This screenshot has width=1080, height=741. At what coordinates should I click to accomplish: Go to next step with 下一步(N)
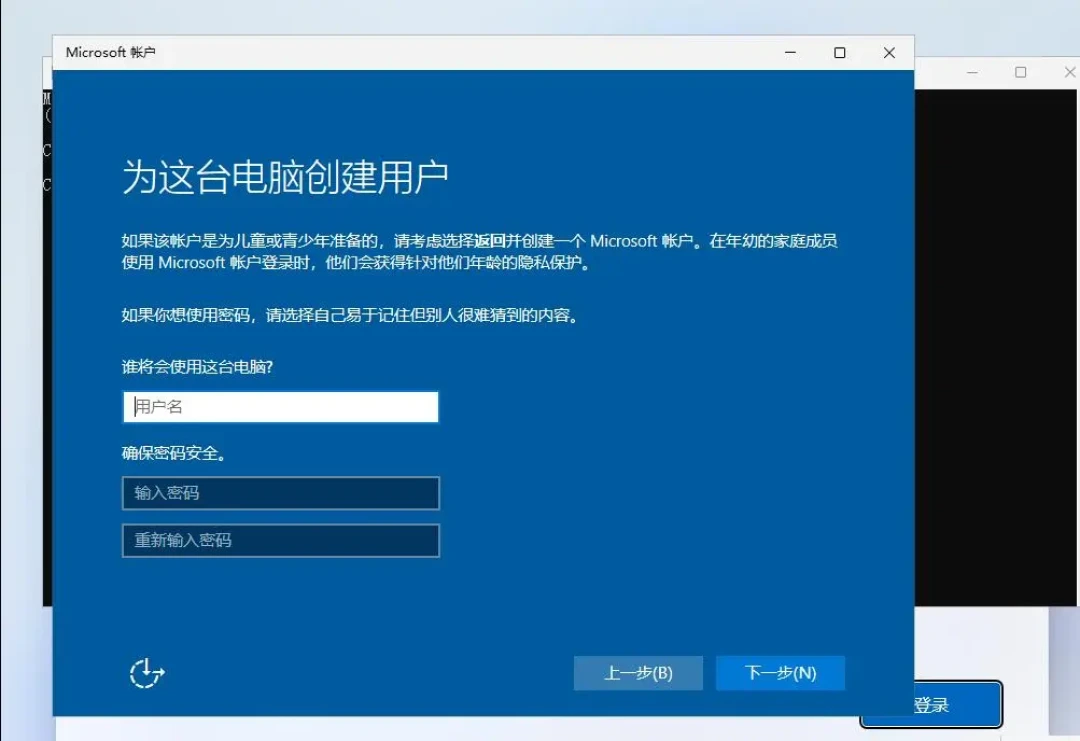[x=780, y=673]
